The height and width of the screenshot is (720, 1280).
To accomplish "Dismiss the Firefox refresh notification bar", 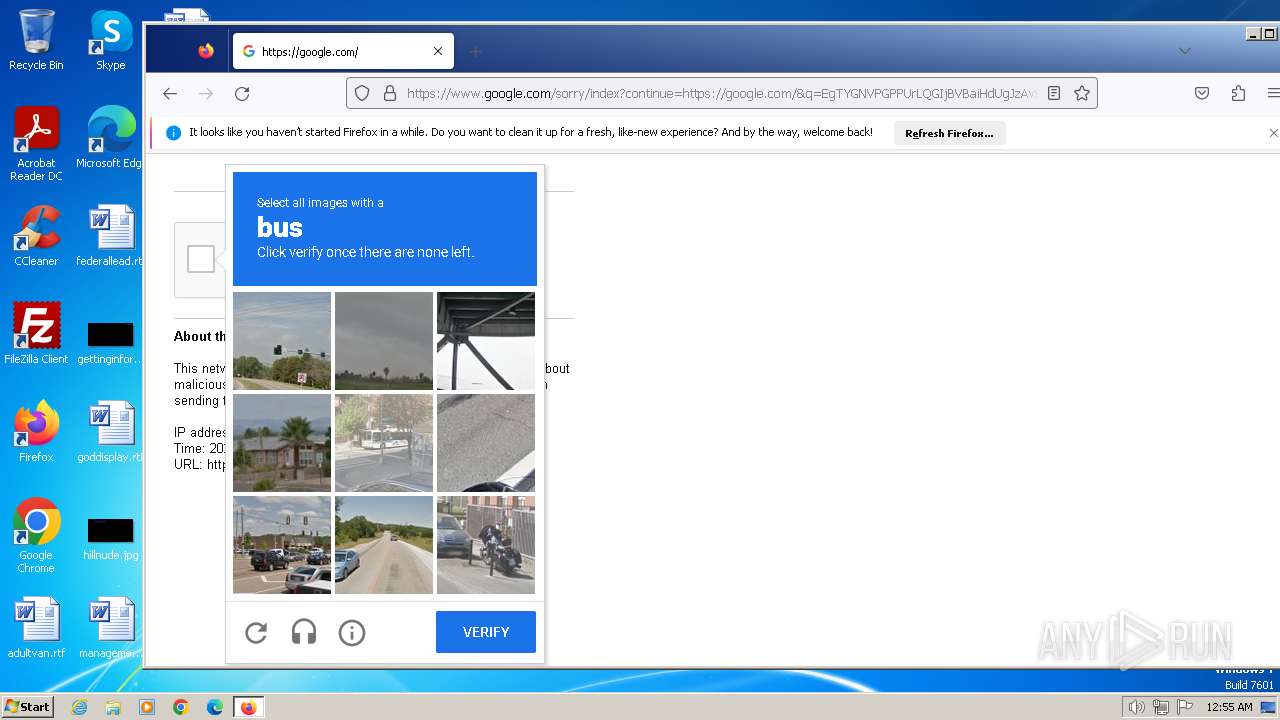I will [1273, 133].
